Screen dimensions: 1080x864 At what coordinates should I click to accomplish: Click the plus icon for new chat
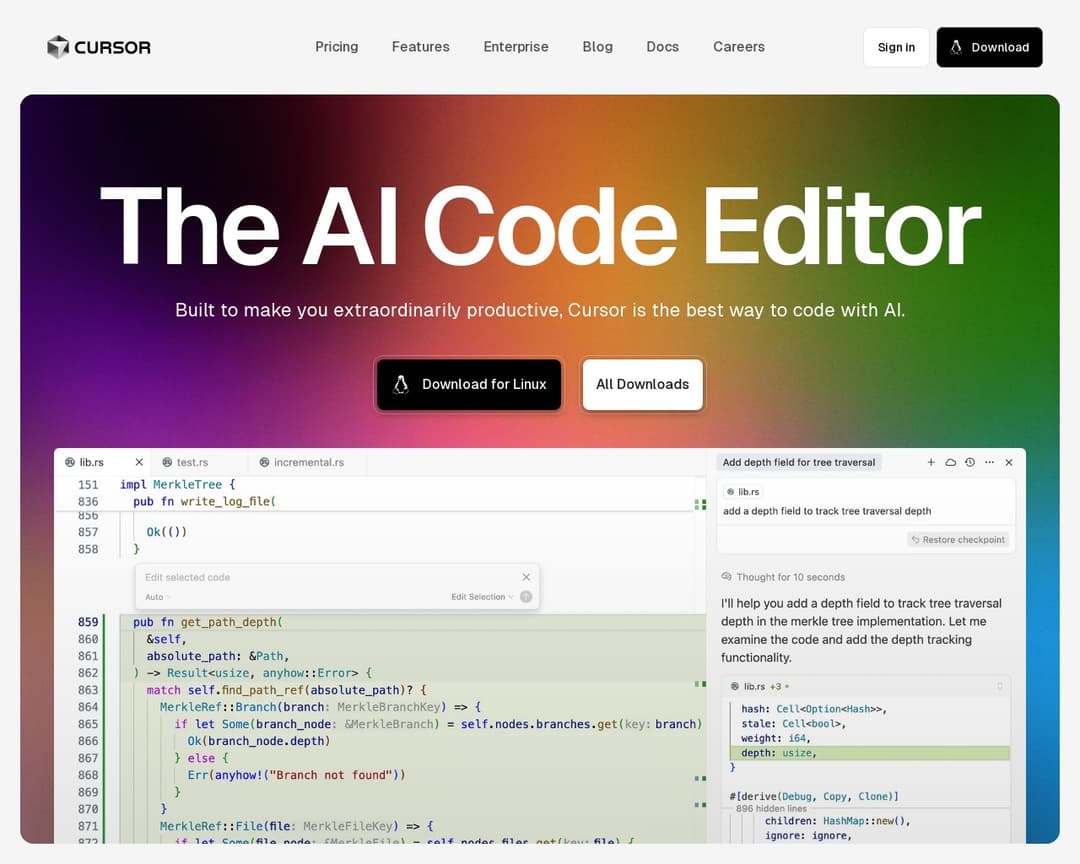[x=931, y=462]
